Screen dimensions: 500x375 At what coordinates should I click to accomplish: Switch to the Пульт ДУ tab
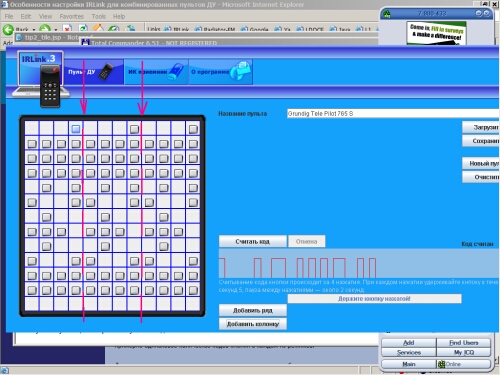click(x=93, y=72)
